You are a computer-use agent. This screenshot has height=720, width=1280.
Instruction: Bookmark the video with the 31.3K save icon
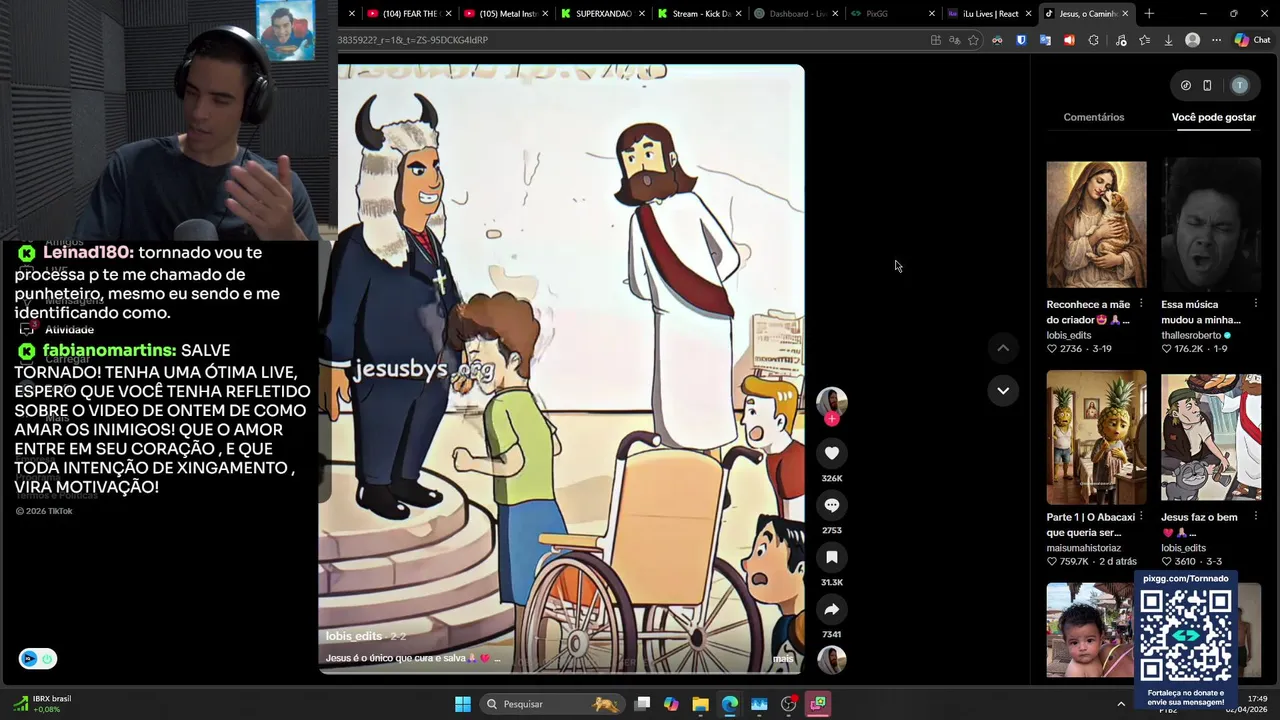[831, 557]
